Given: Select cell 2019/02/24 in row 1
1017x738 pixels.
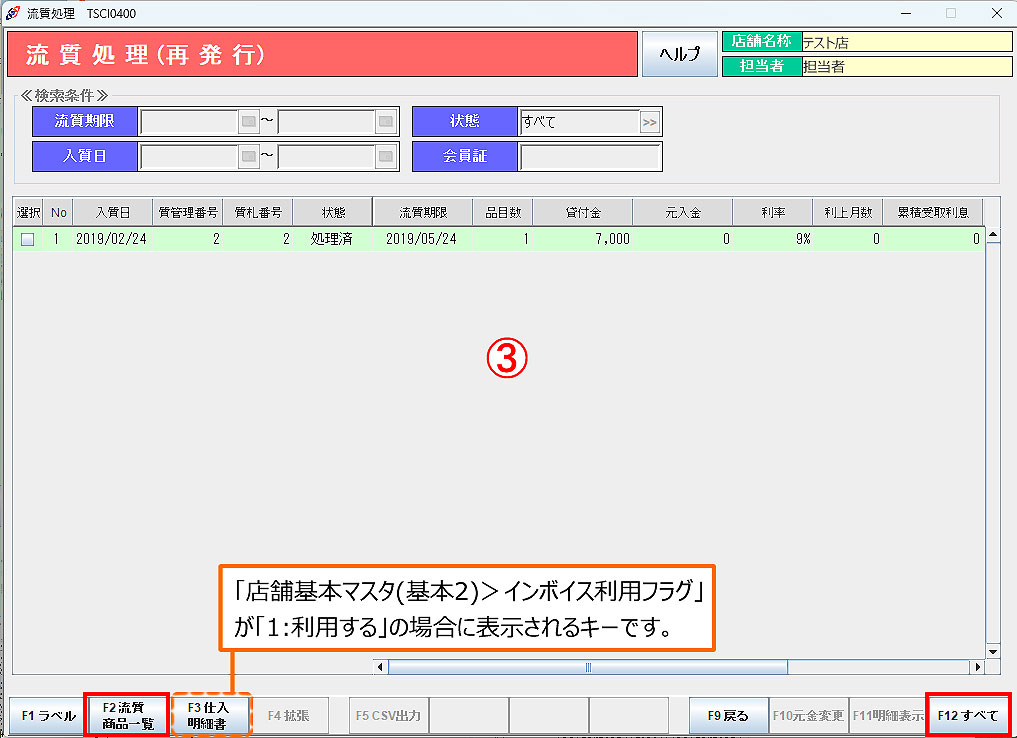Looking at the screenshot, I should 112,239.
